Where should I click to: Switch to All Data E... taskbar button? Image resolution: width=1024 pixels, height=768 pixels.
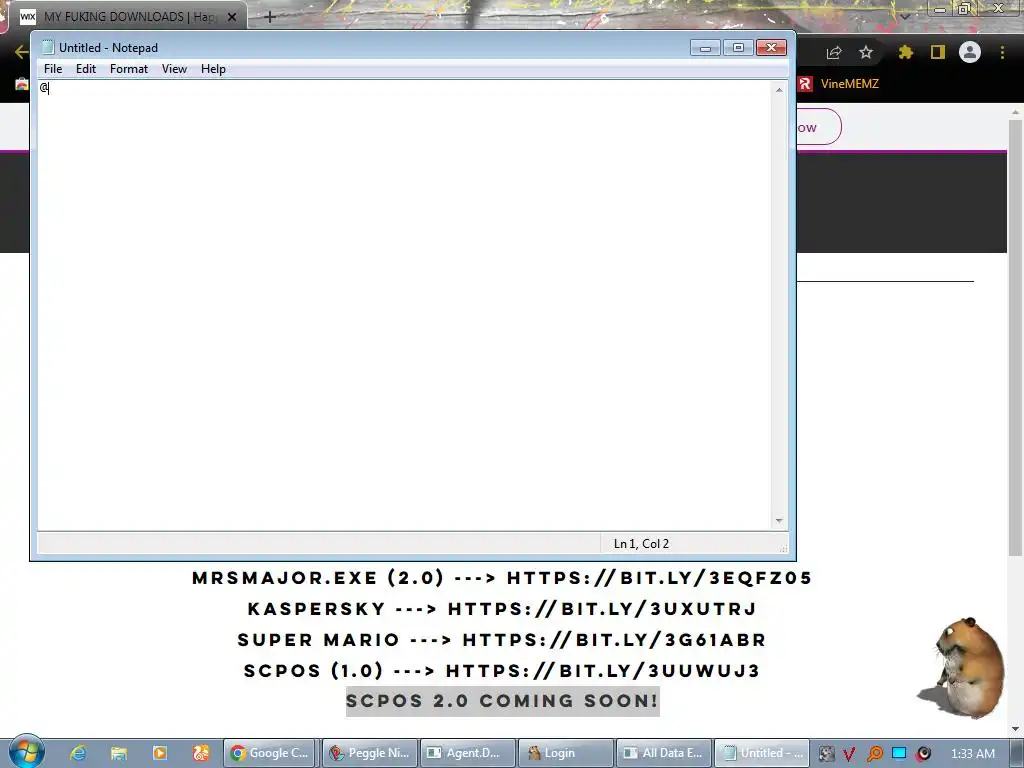(x=664, y=753)
